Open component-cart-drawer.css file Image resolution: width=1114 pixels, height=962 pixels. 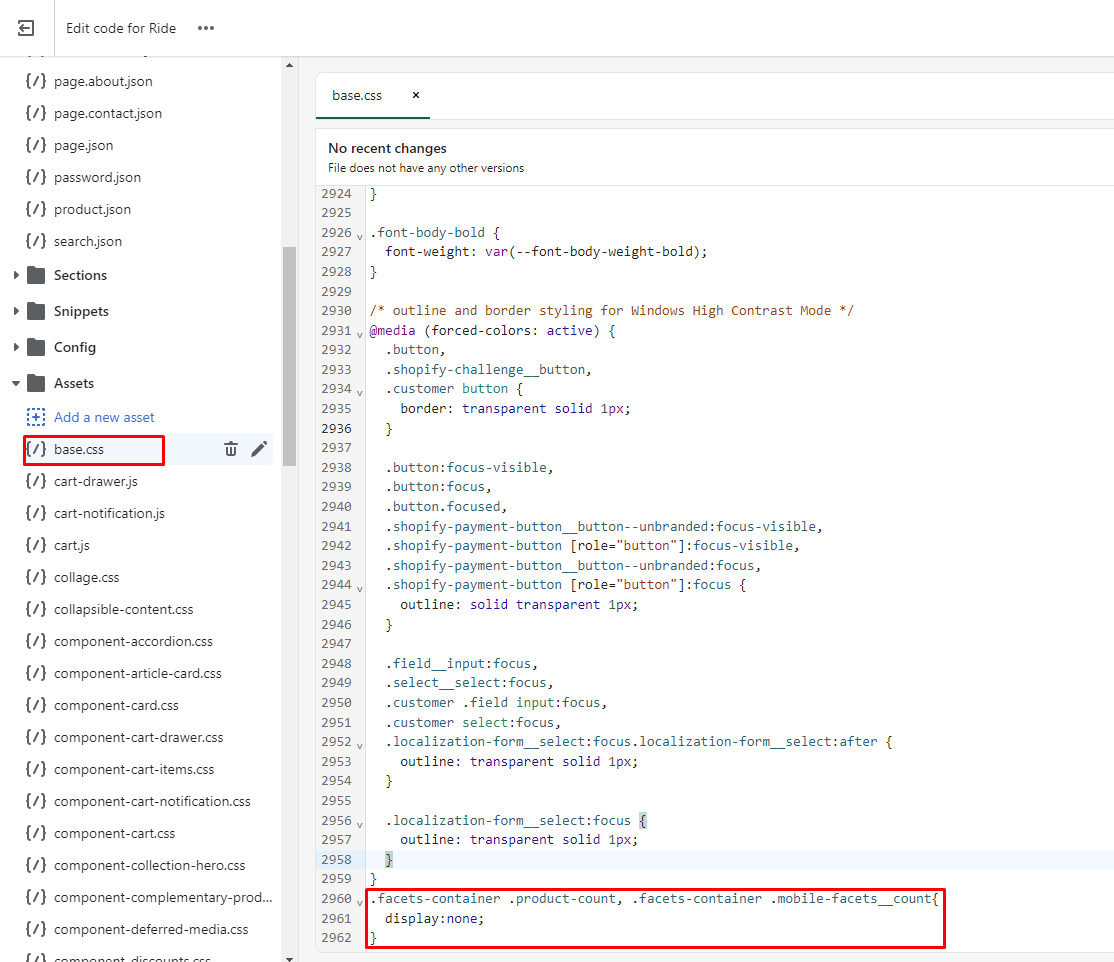pos(139,737)
